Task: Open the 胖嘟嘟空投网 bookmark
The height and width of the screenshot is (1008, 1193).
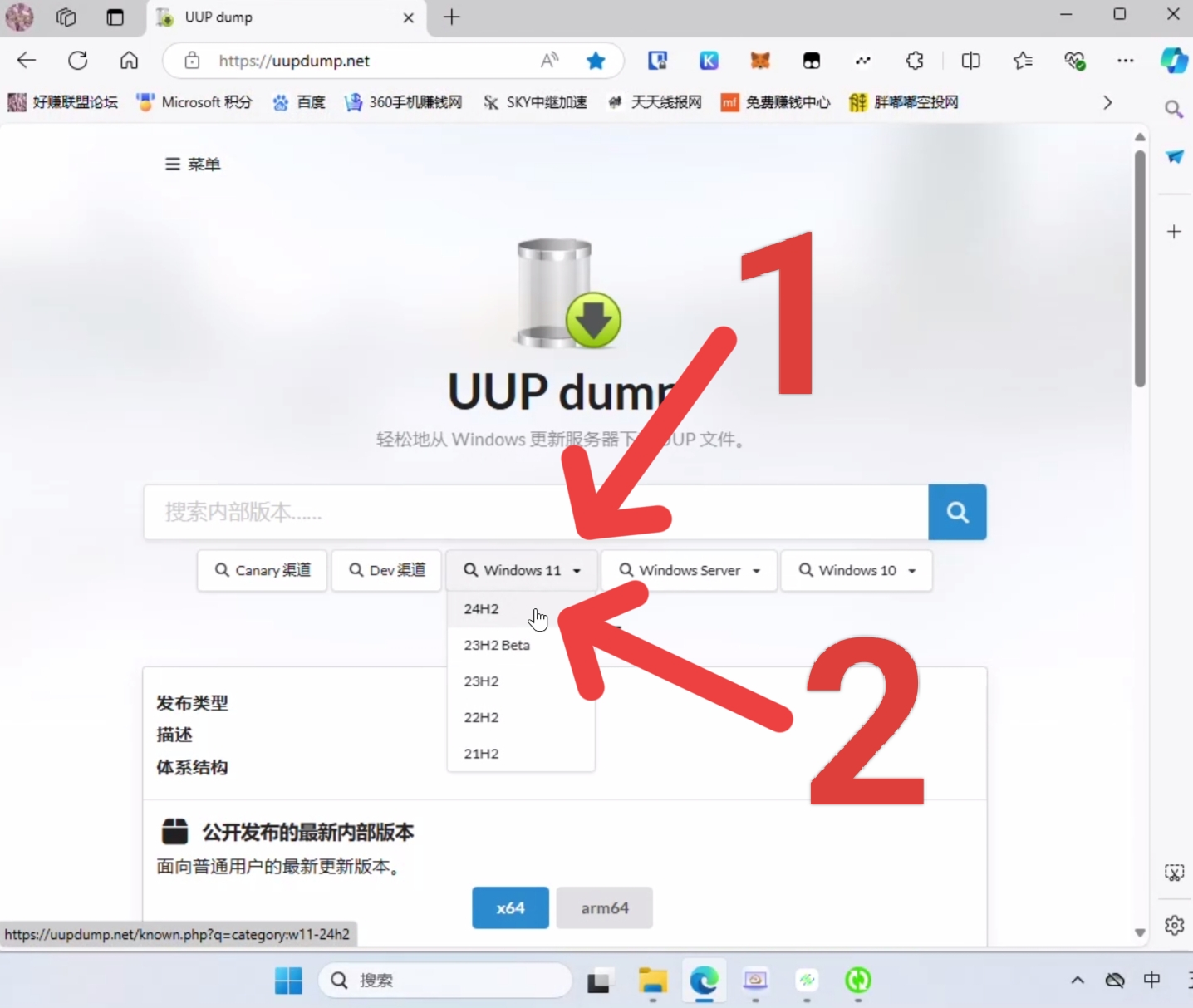Action: (x=904, y=102)
